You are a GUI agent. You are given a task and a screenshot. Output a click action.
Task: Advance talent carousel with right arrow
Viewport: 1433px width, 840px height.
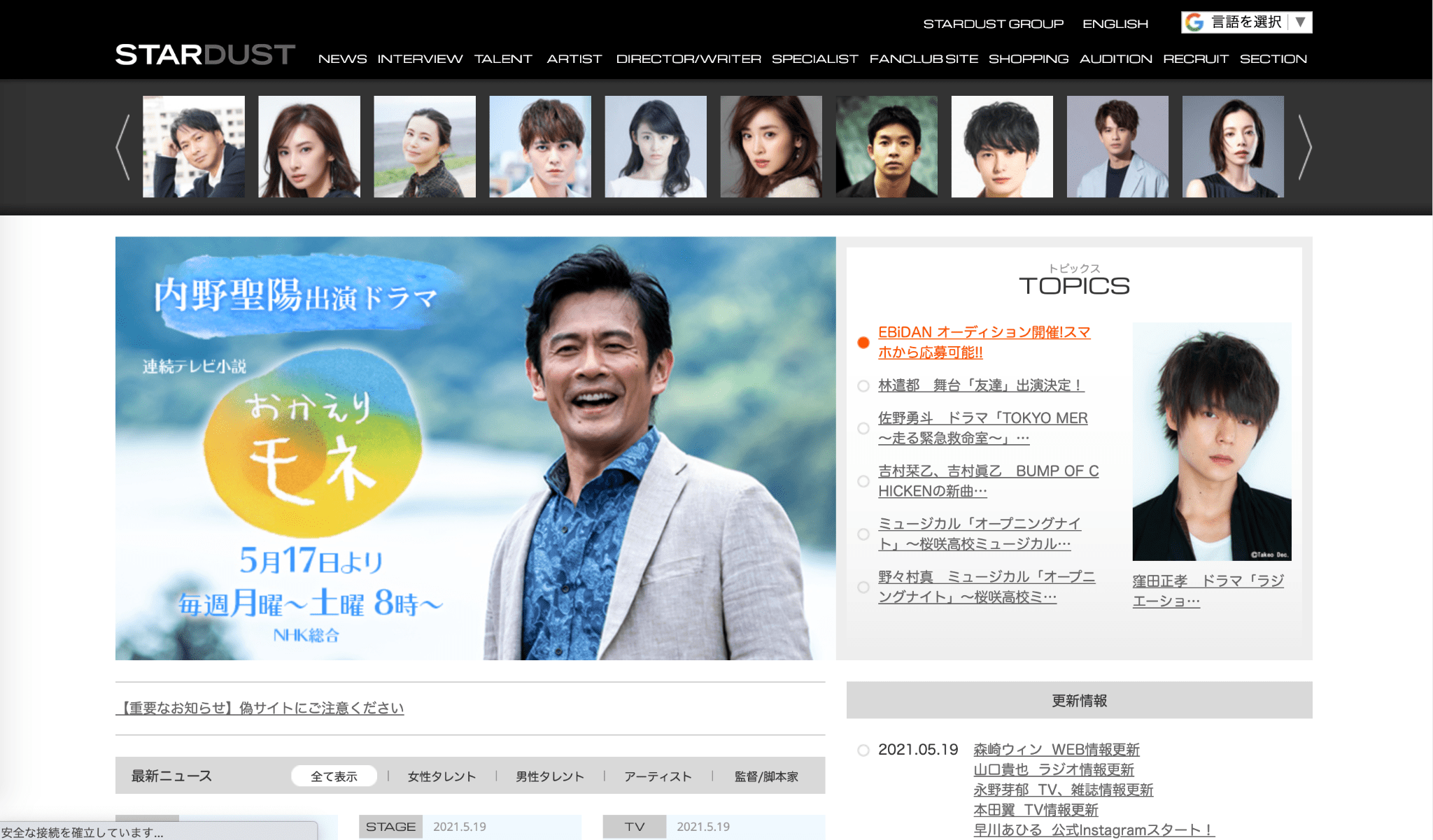1304,147
